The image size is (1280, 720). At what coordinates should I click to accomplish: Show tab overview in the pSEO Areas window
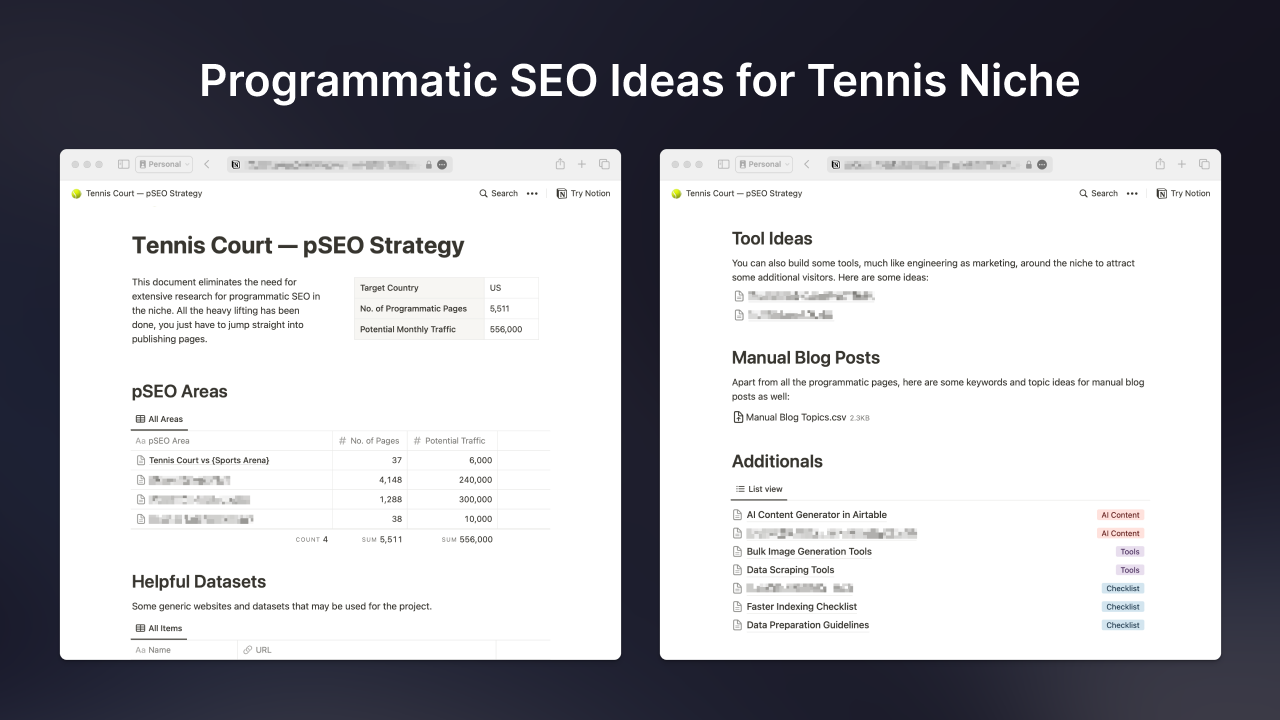(604, 164)
